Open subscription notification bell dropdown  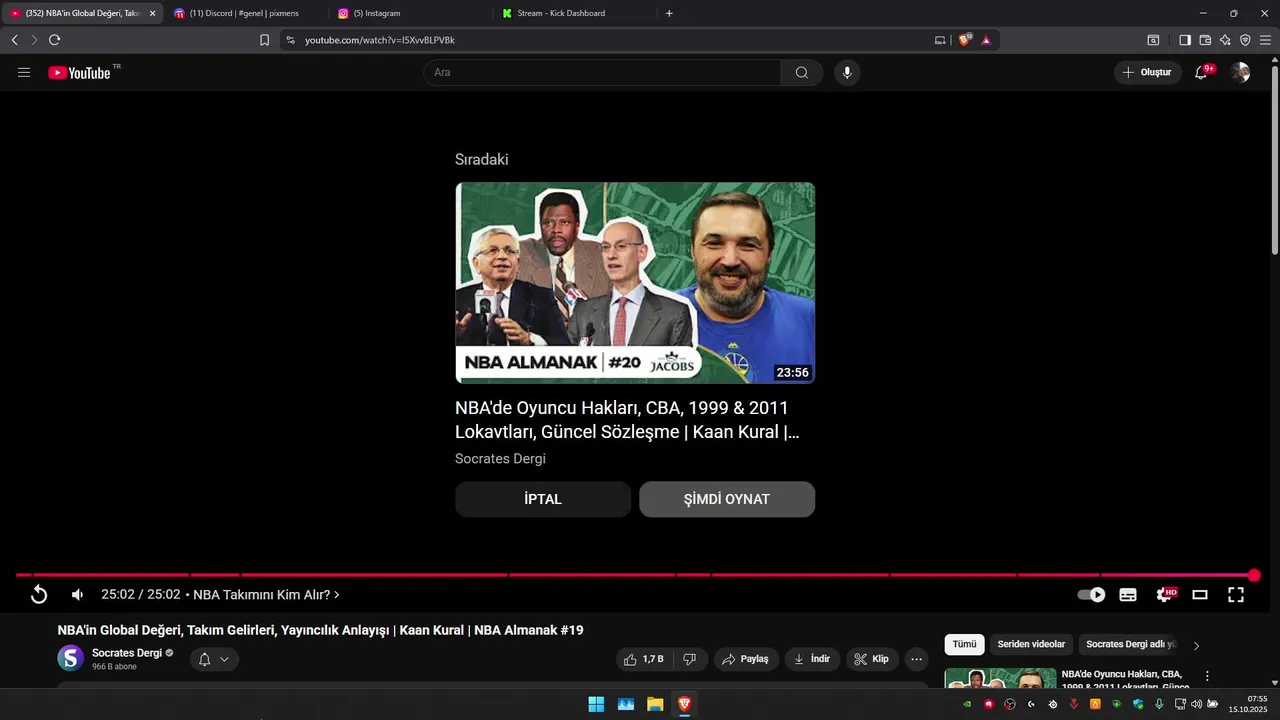214,659
